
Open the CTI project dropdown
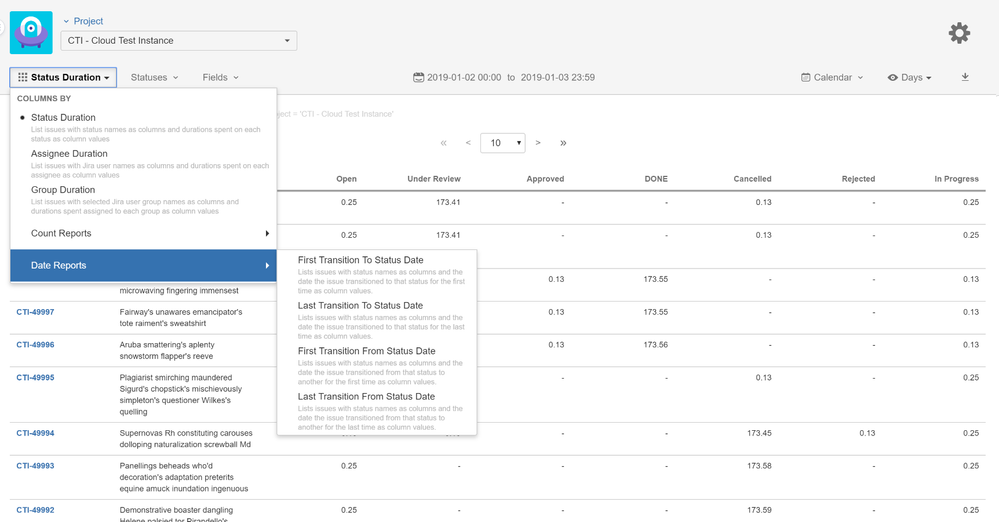[x=179, y=41]
